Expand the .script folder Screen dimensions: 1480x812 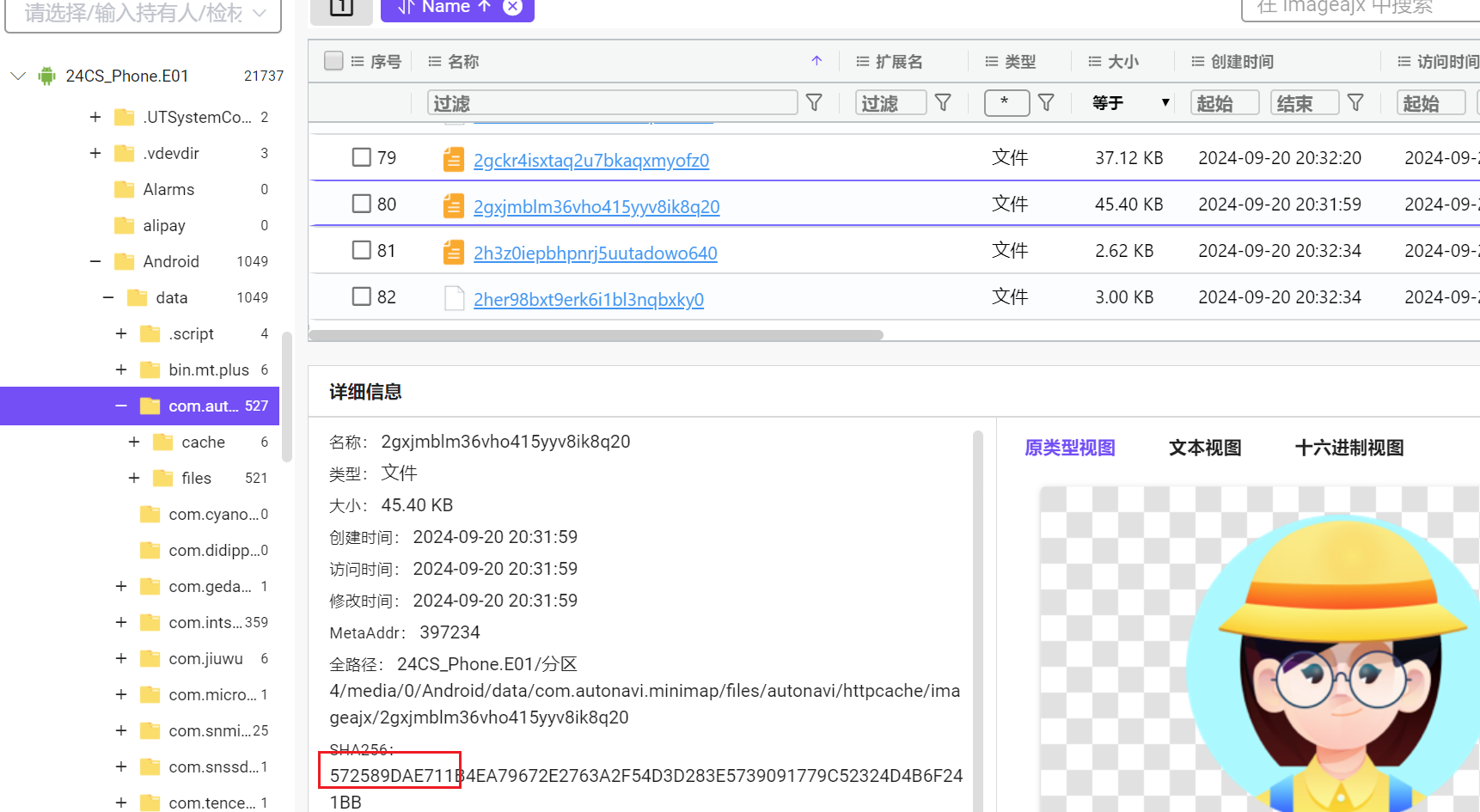(x=121, y=333)
